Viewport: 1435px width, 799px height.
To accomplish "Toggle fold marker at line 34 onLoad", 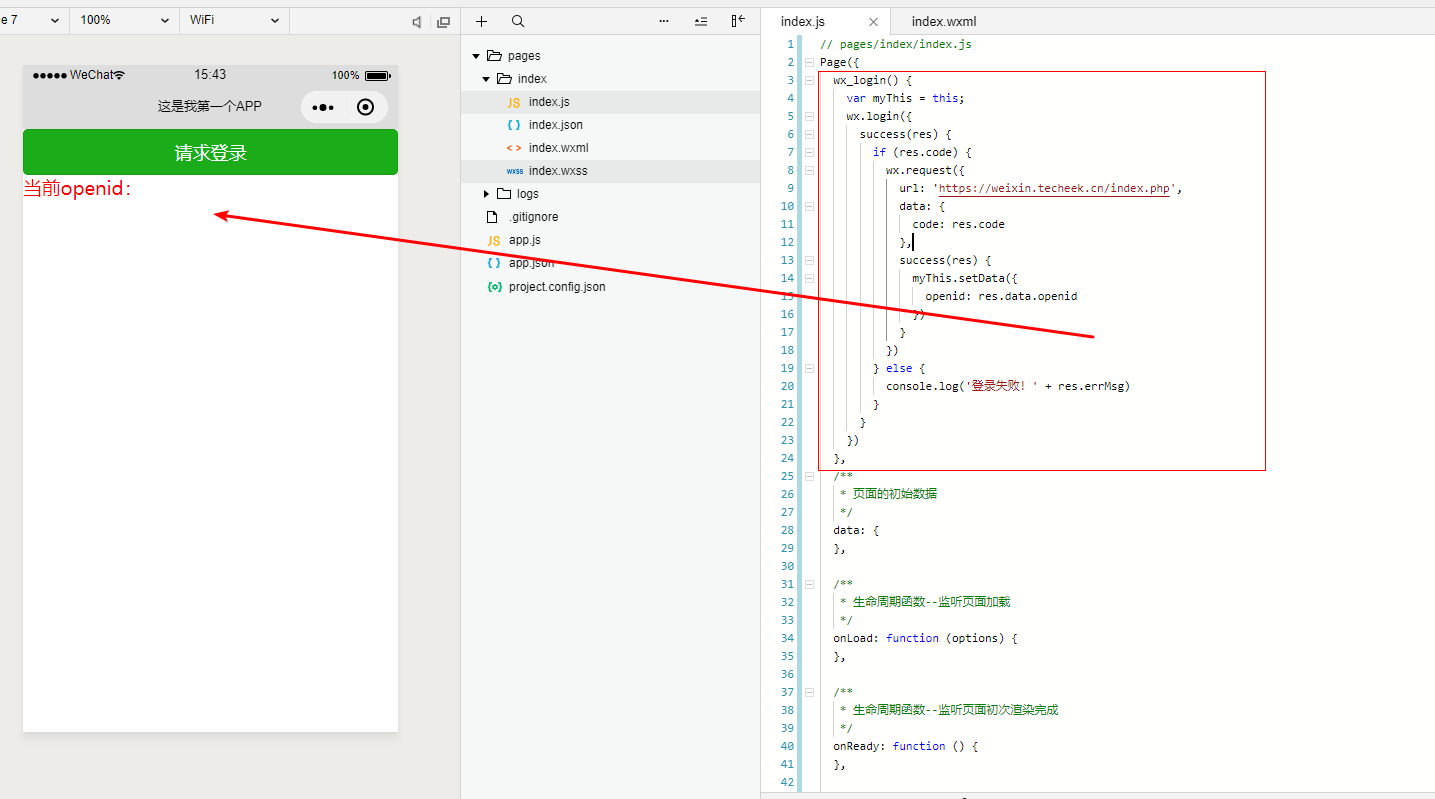I will pyautogui.click(x=808, y=638).
